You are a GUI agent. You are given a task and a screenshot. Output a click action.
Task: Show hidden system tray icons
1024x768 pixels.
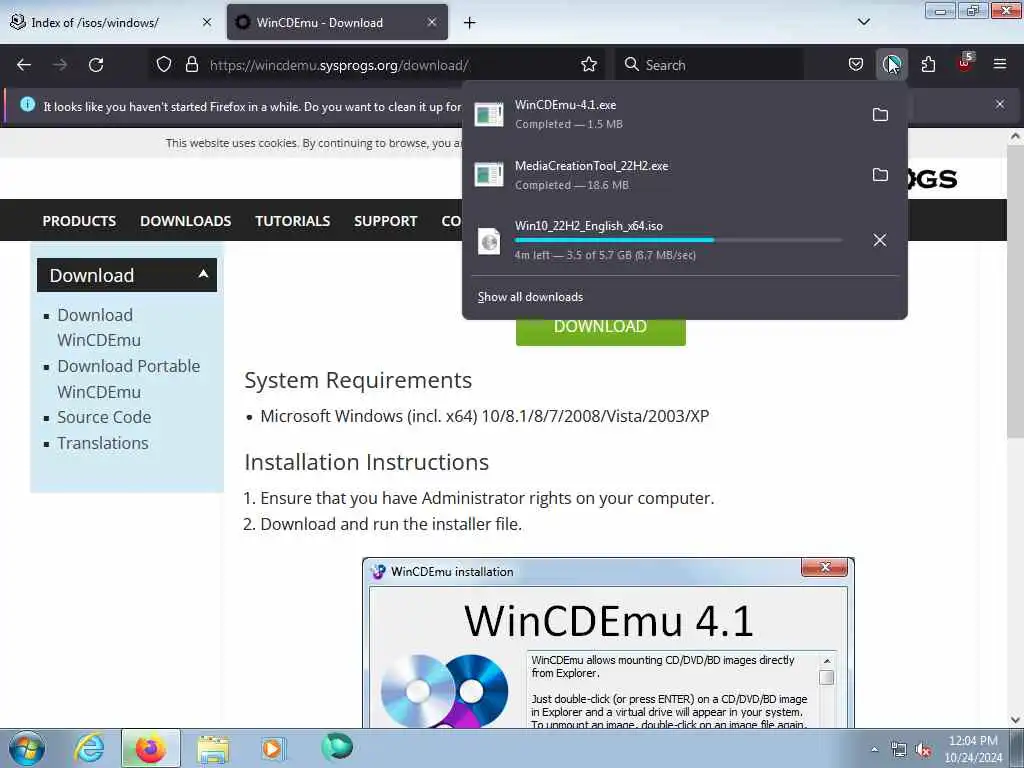pos(874,749)
